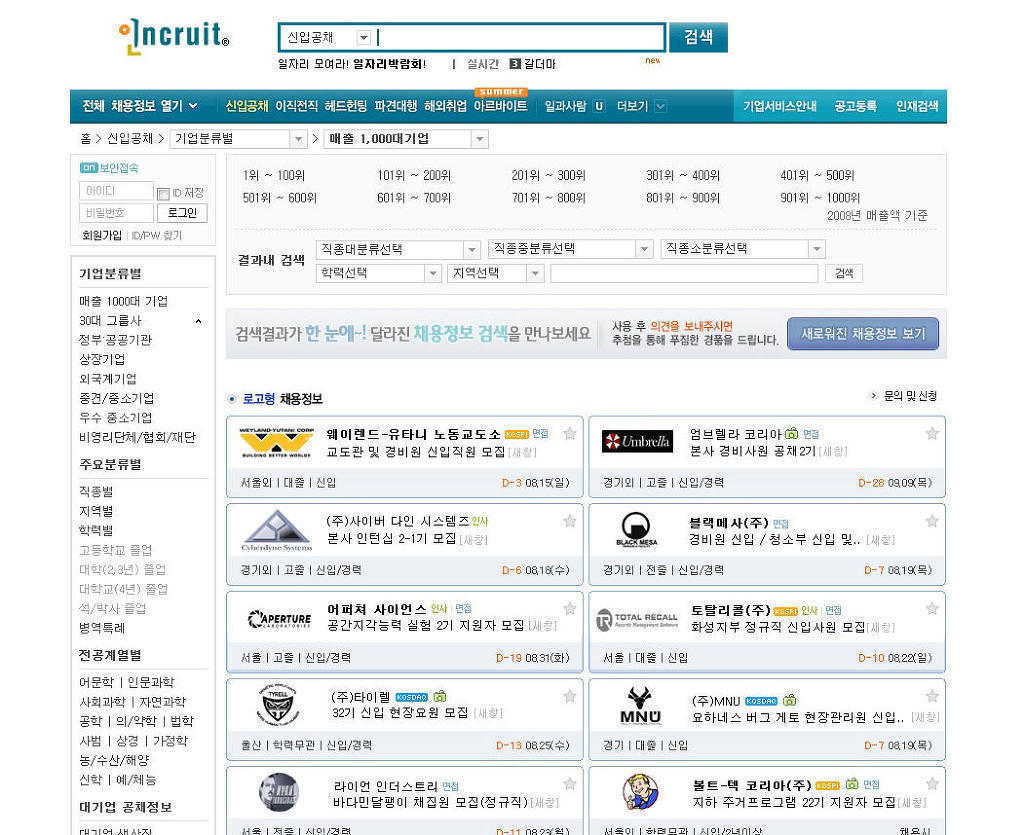The image size is (1024, 835).
Task: Click the U badge next to 일과사람
Action: (x=599, y=106)
